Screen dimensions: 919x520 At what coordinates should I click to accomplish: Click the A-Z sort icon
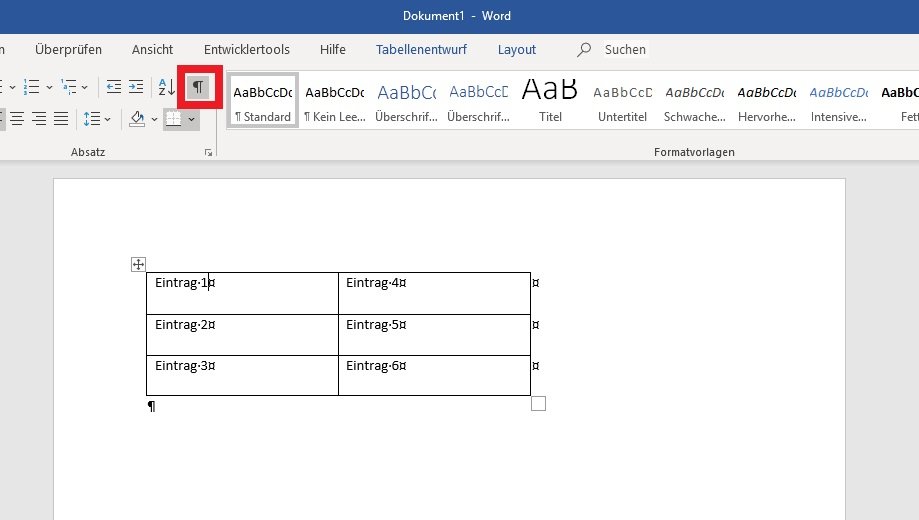pos(166,87)
